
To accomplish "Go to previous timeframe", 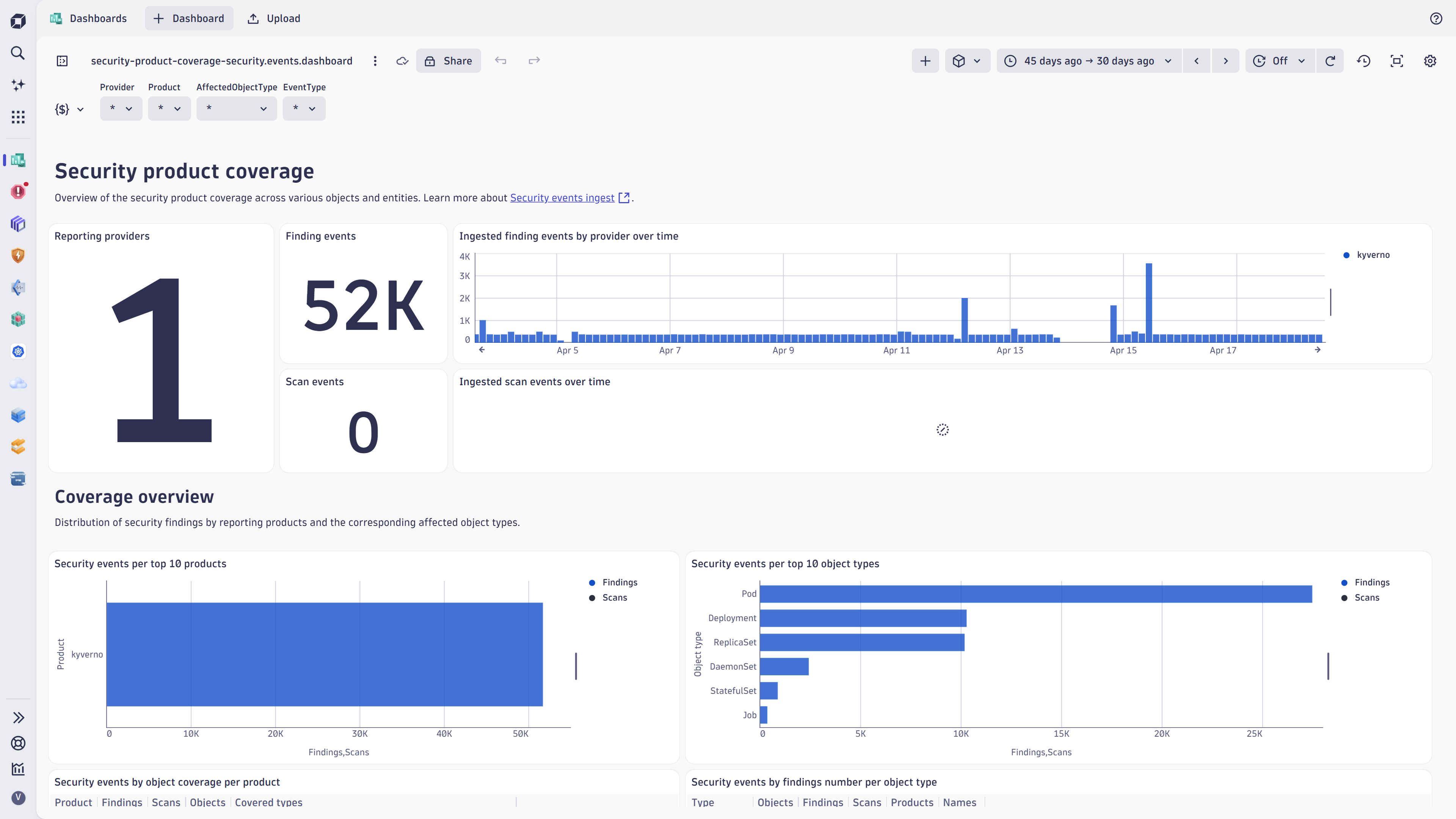I will (x=1196, y=61).
